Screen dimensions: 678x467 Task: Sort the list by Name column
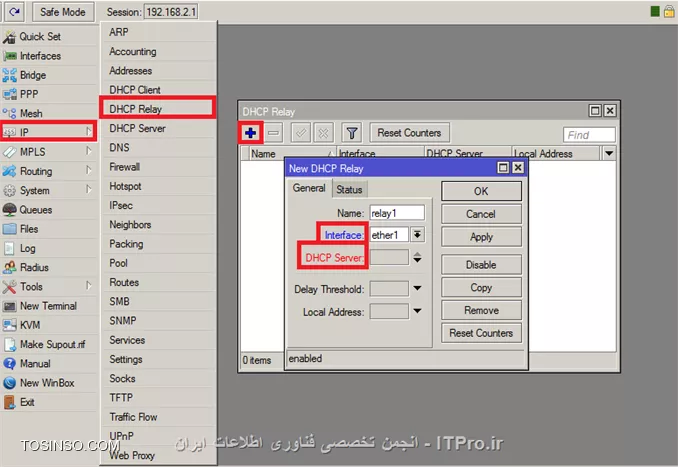[x=292, y=154]
